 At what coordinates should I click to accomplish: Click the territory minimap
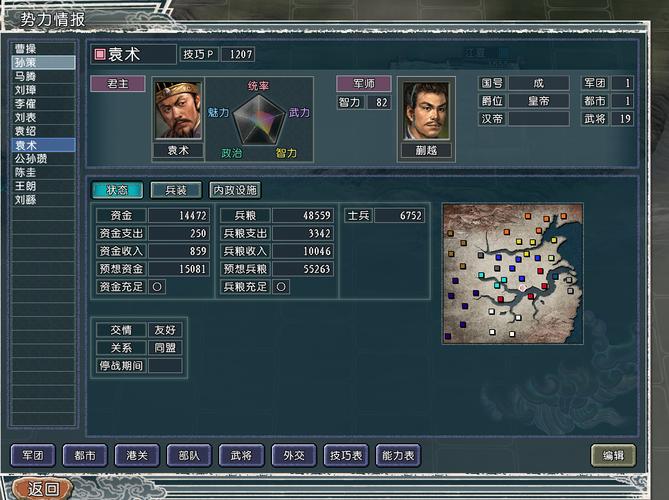tap(512, 273)
